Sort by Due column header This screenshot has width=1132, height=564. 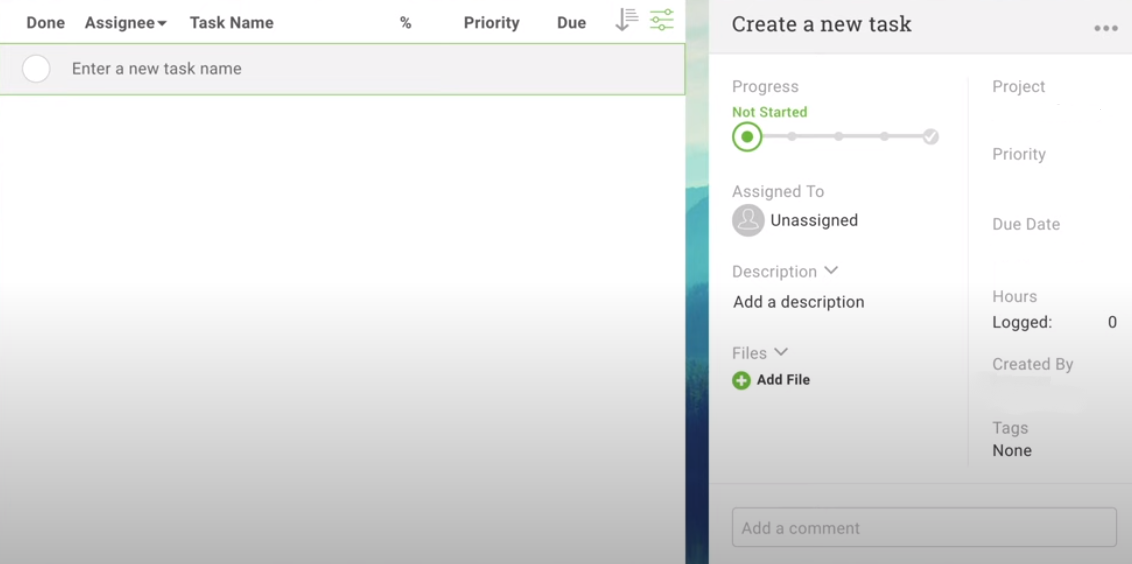[x=571, y=23]
